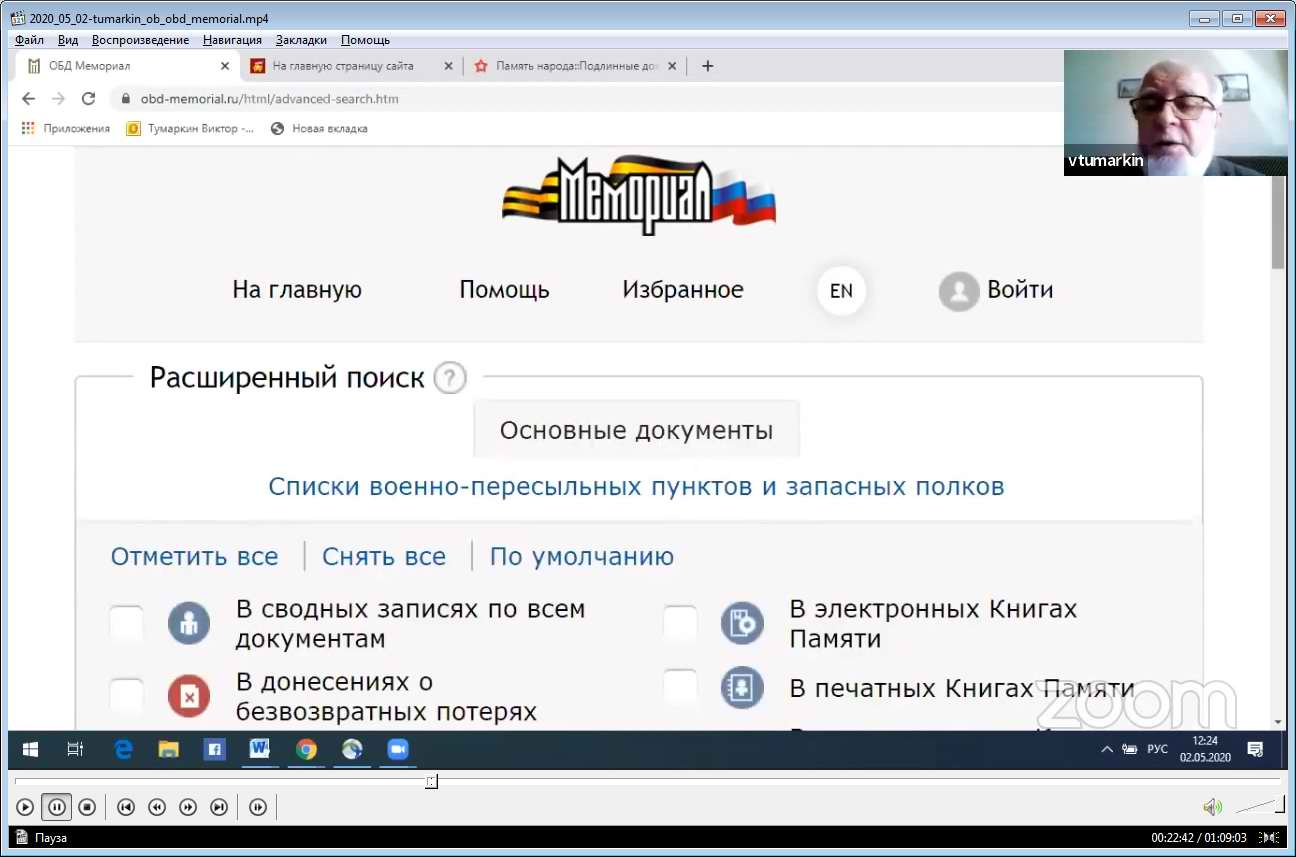
Task: Click the frame step button
Action: (258, 807)
